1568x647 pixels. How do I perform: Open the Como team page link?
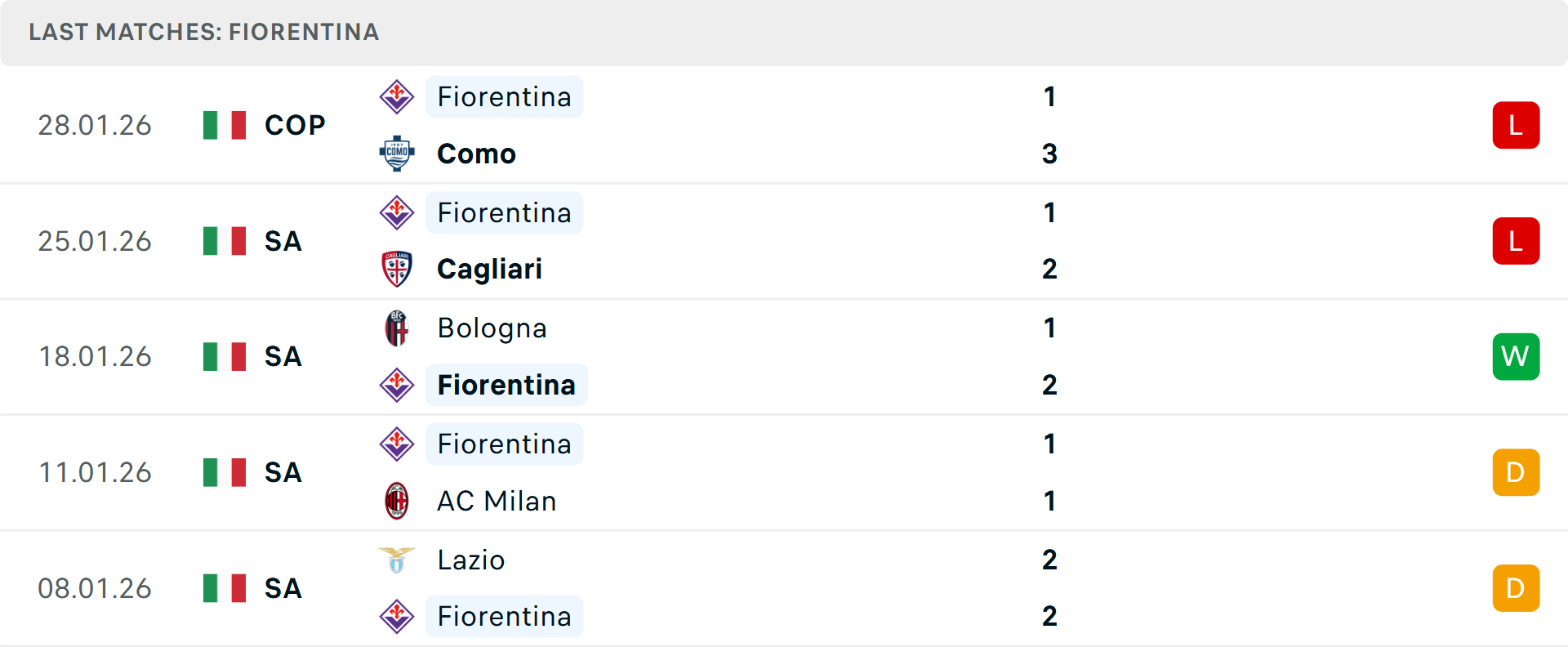tap(476, 154)
